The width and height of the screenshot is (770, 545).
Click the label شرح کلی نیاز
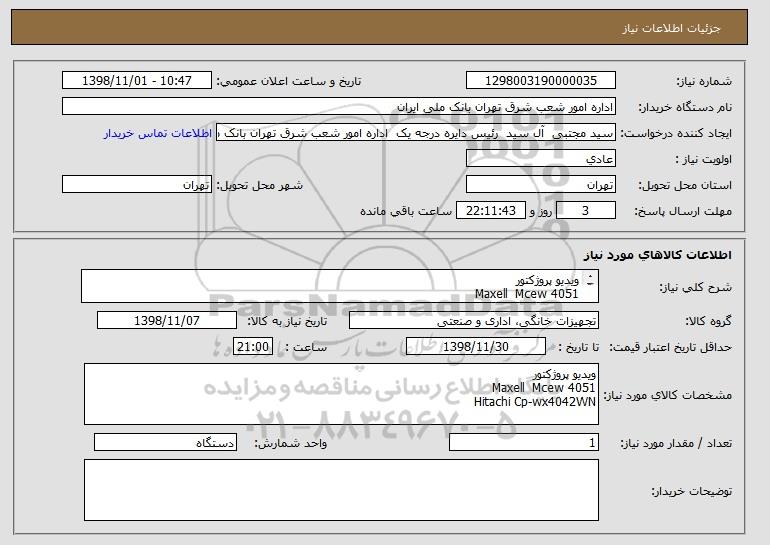[x=695, y=287]
